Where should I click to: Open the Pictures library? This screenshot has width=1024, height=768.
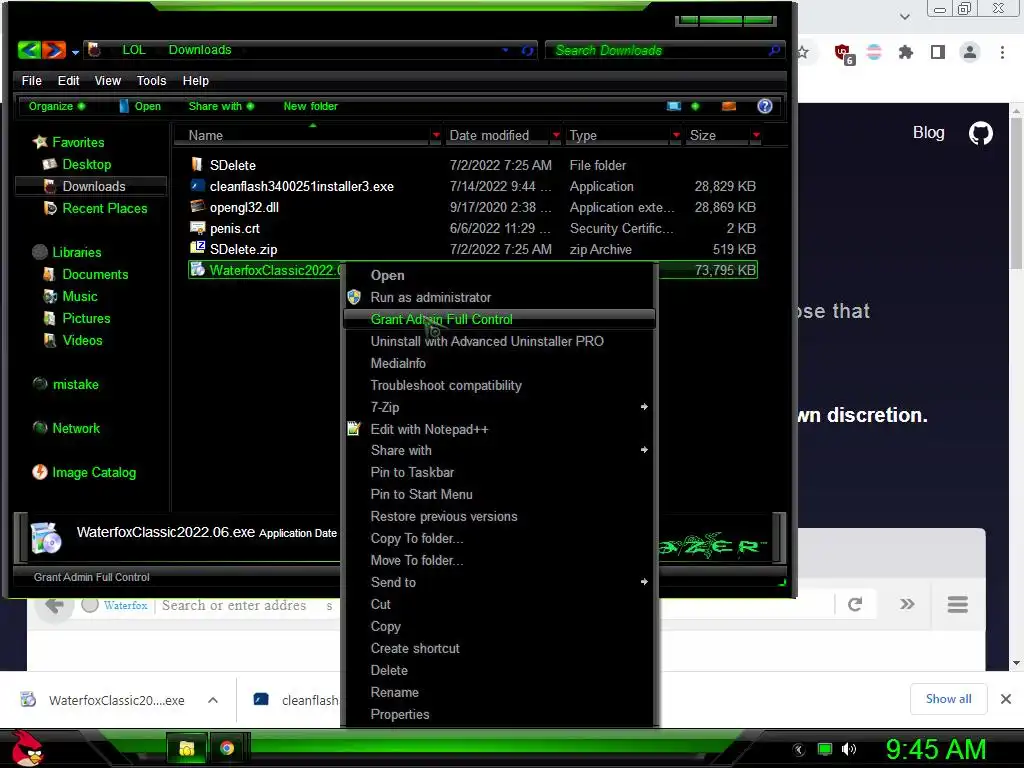click(86, 318)
